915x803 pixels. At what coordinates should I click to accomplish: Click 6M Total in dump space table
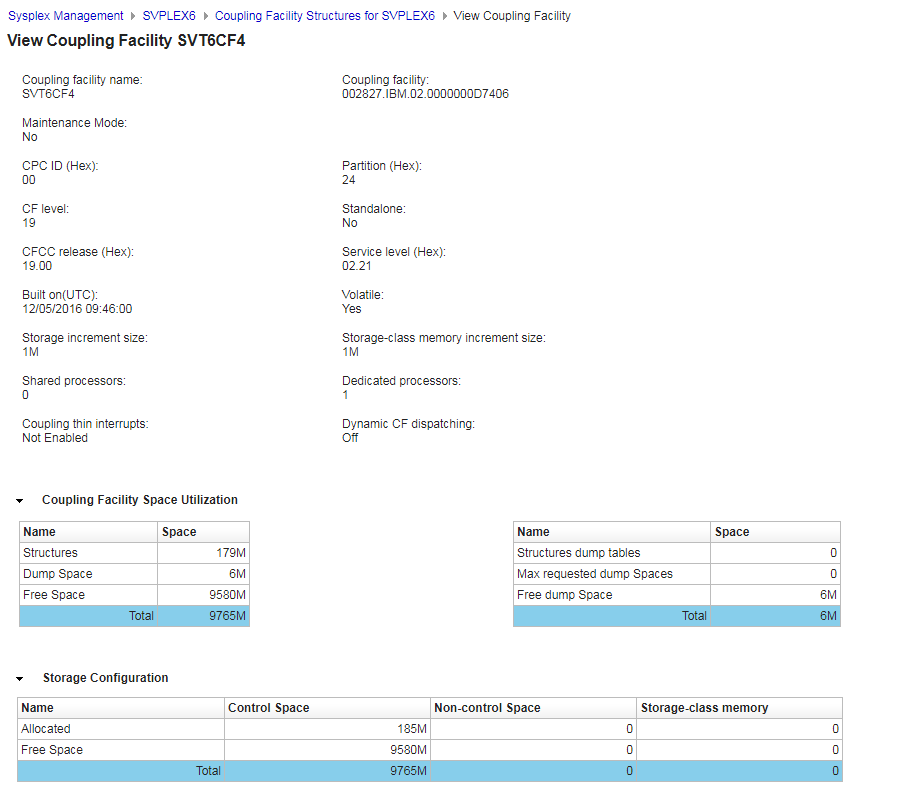pyautogui.click(x=776, y=616)
